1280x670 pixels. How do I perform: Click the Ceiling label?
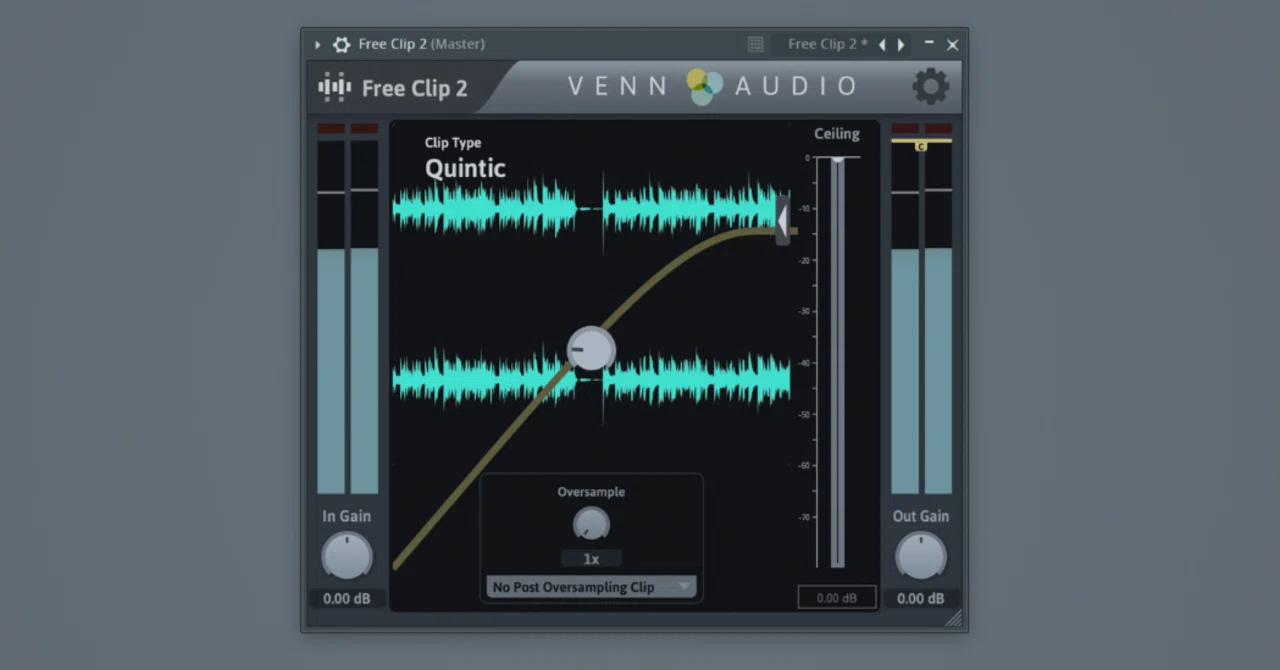837,134
